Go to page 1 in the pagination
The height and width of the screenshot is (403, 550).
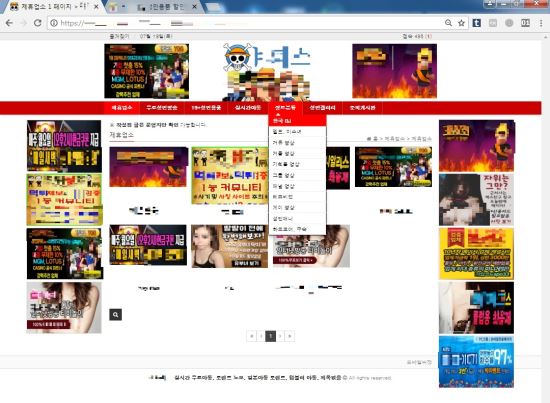click(x=270, y=336)
